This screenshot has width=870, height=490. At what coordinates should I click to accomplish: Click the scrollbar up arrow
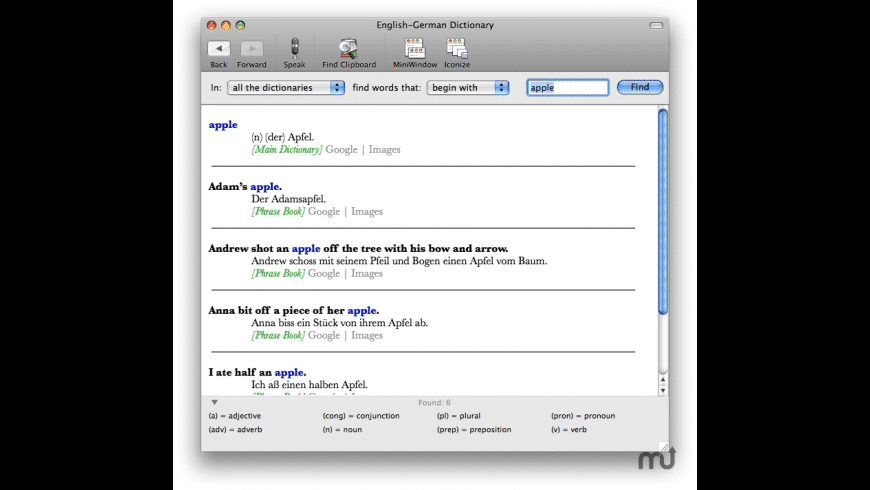(x=662, y=380)
